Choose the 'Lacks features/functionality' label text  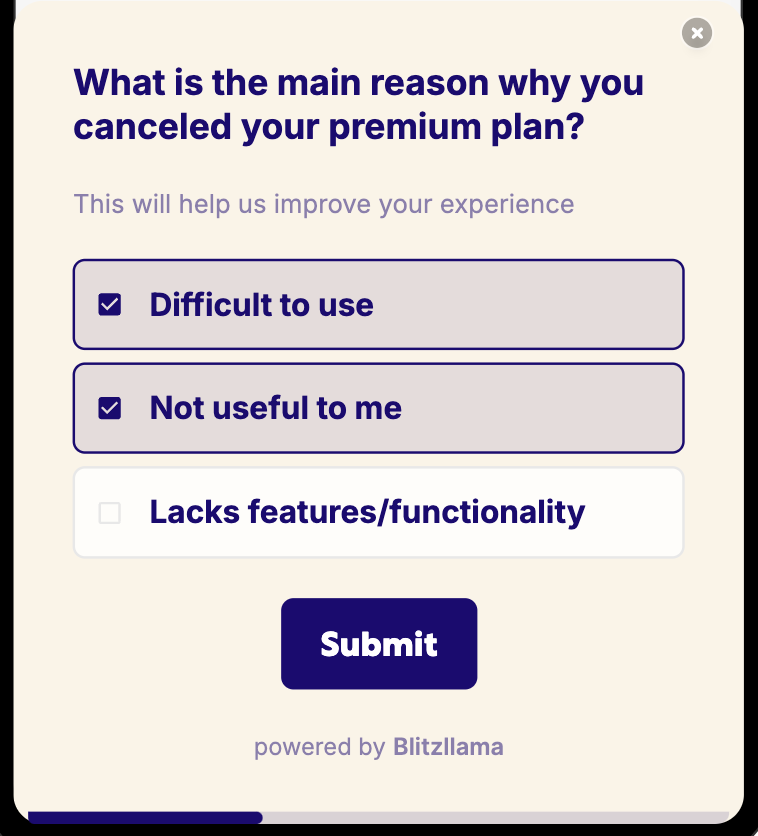[x=367, y=512]
